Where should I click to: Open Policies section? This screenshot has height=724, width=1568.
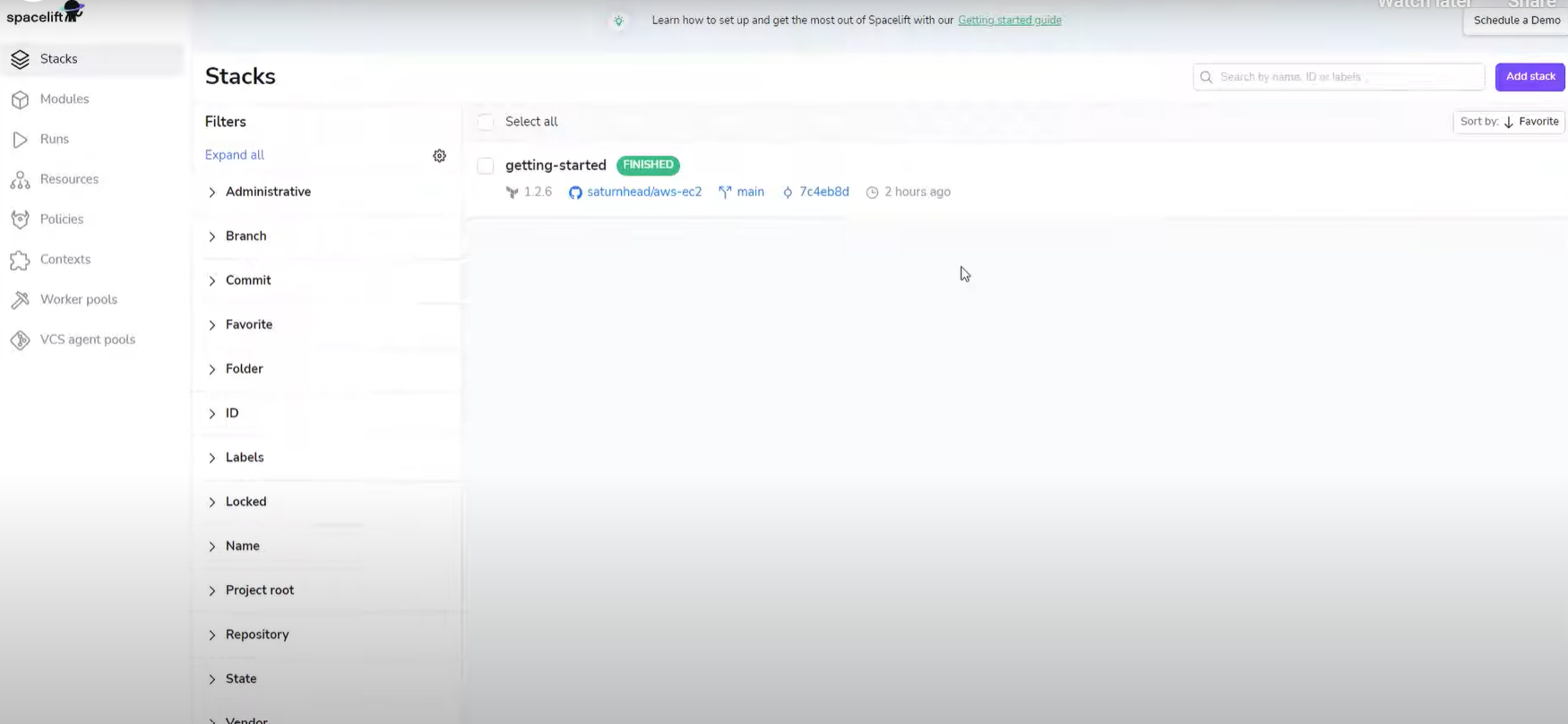(x=62, y=220)
